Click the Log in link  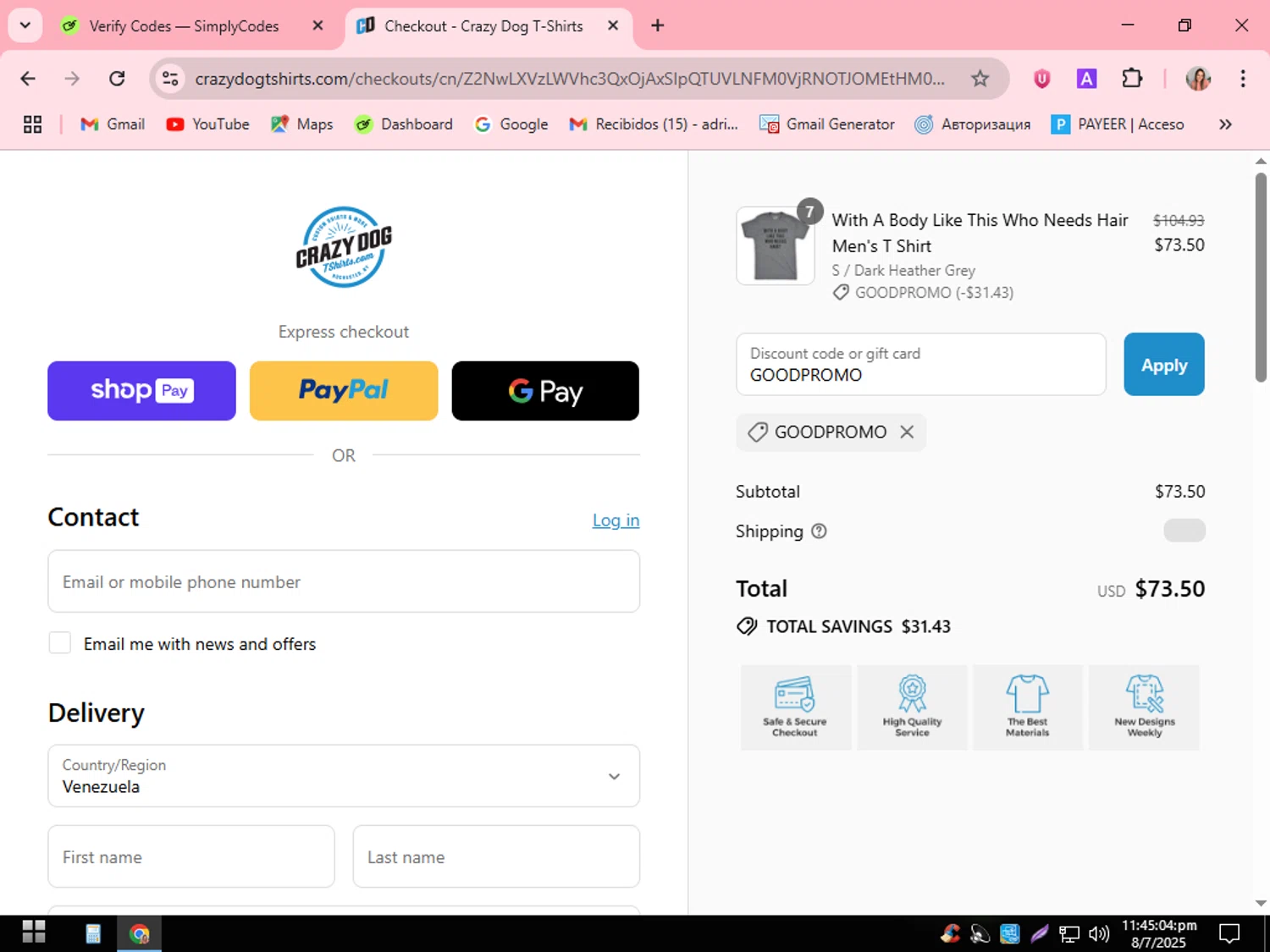[616, 520]
